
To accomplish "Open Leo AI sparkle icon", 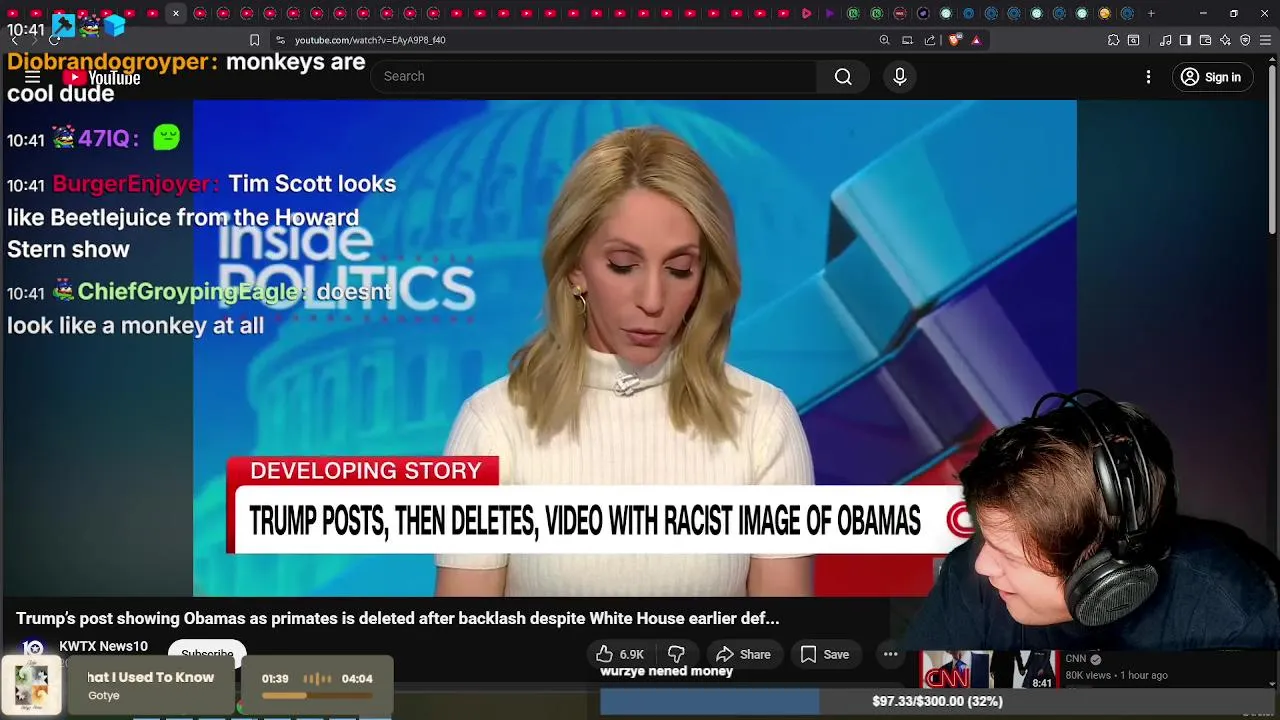I will coord(1225,40).
